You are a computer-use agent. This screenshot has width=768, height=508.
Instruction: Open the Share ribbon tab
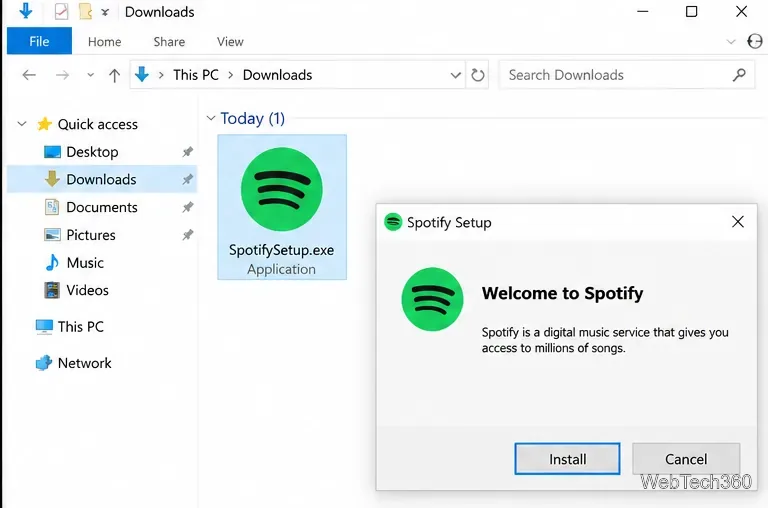169,42
